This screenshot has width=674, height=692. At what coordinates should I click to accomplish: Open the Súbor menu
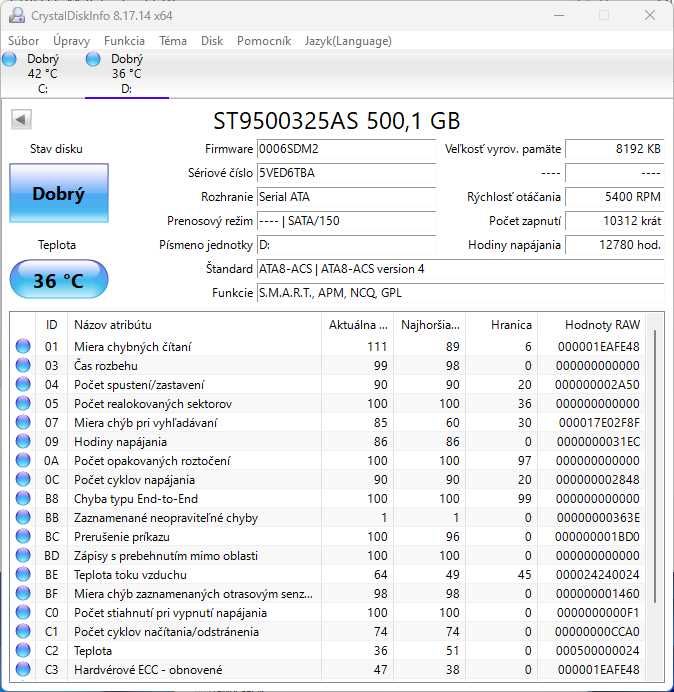[x=23, y=41]
